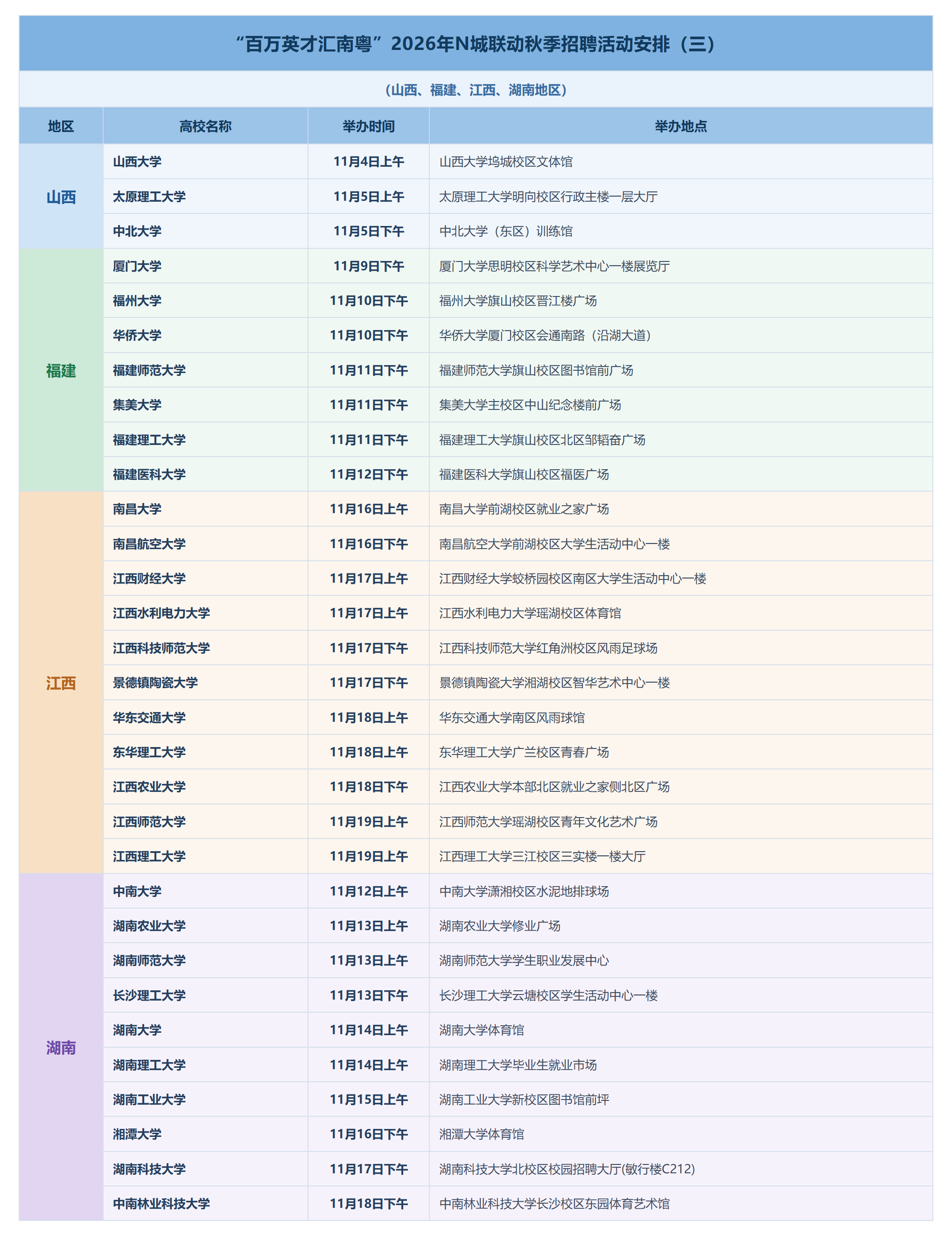Select the 厦门大学 school name
This screenshot has height=1234, width=952.
137,266
